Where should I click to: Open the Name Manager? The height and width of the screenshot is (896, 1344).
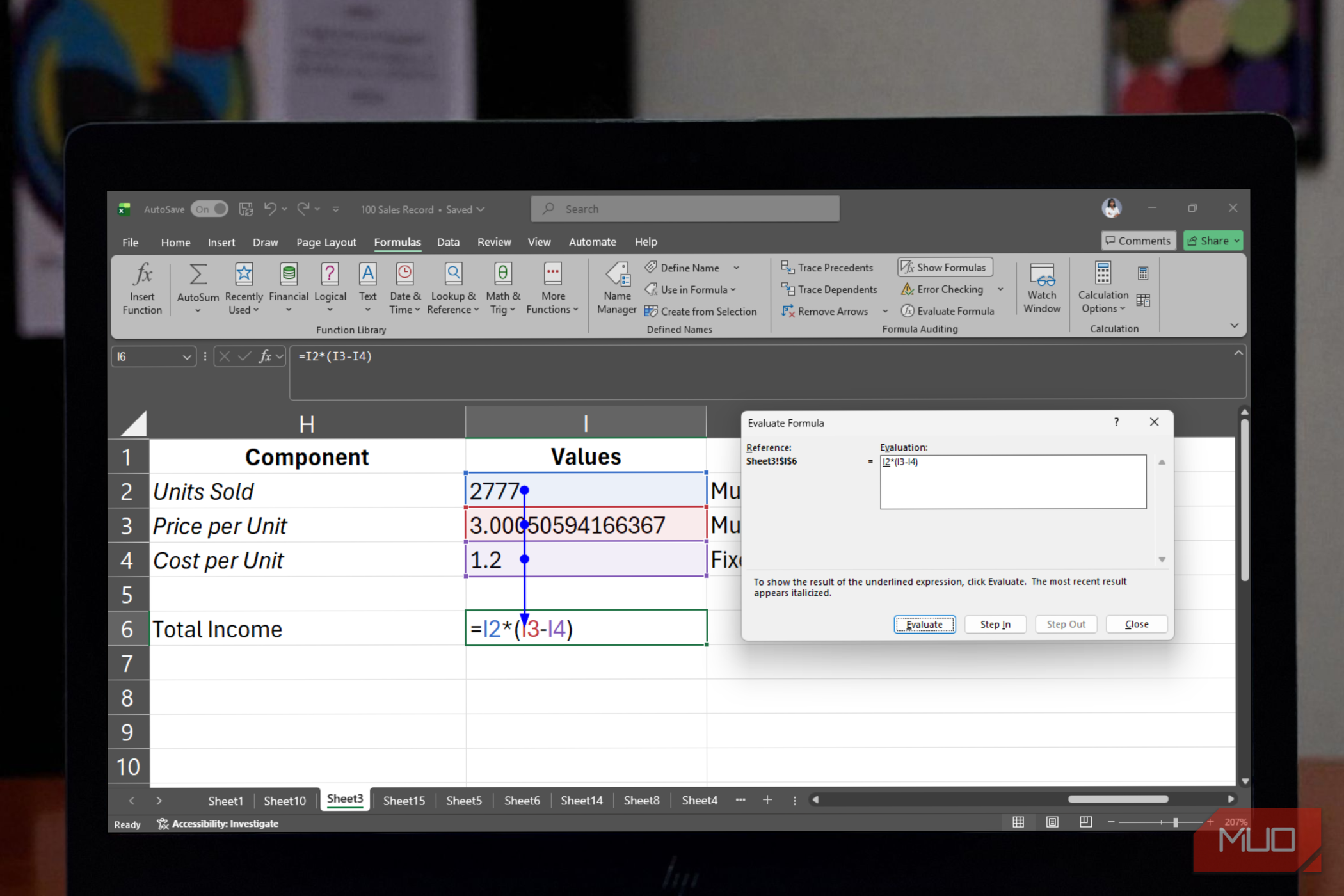(617, 289)
